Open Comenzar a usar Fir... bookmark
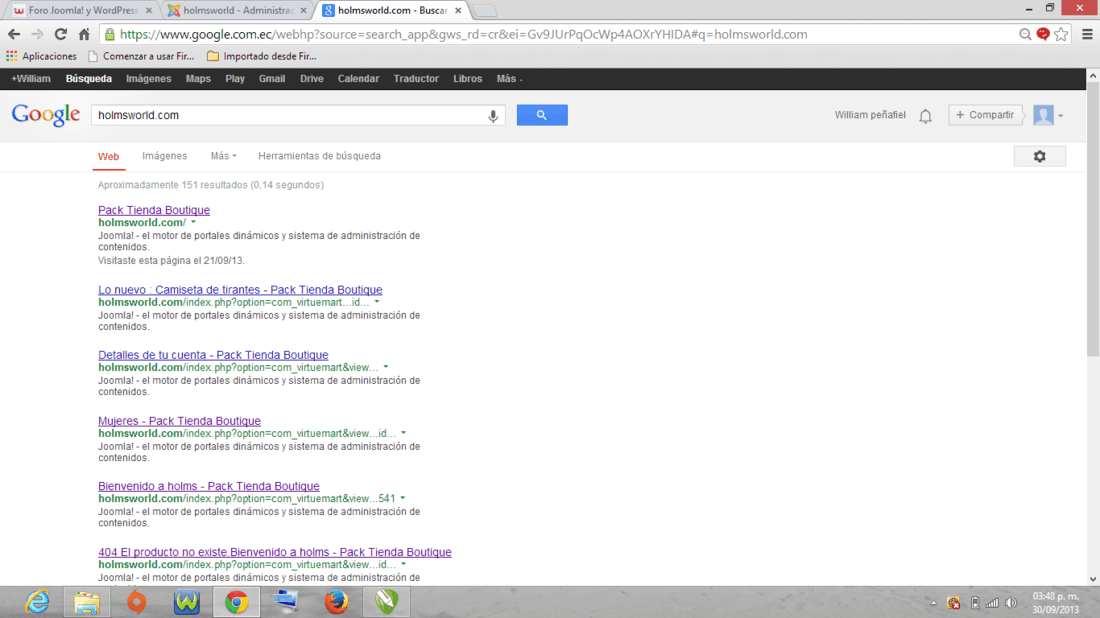The width and height of the screenshot is (1100, 618). click(x=141, y=56)
